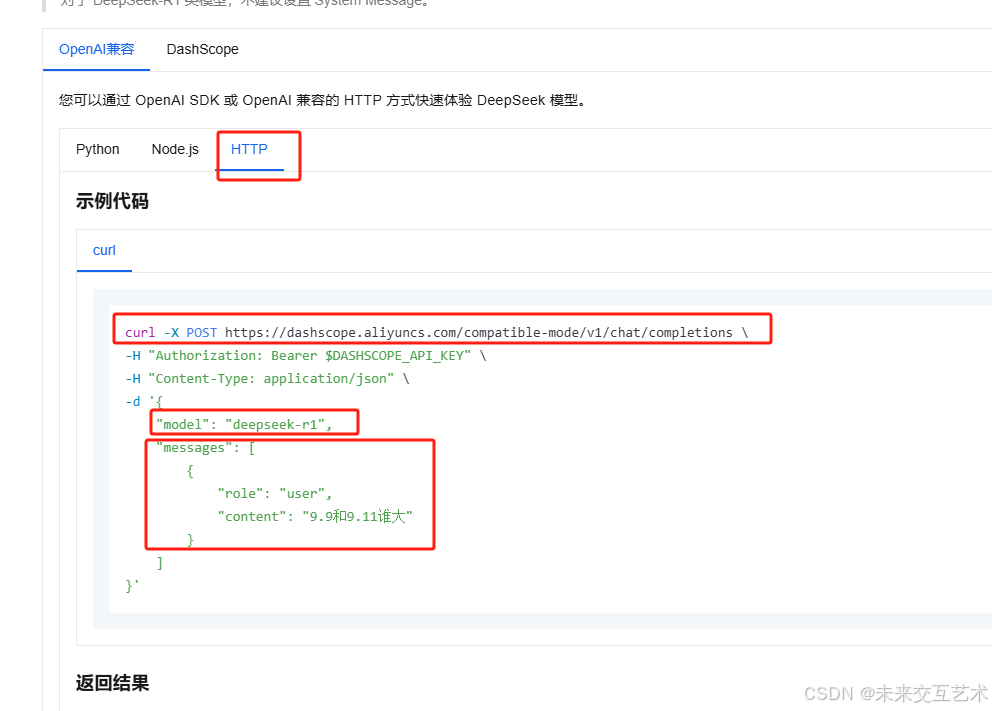Click the Authorization Bearer header line
The height and width of the screenshot is (711, 992).
[306, 356]
